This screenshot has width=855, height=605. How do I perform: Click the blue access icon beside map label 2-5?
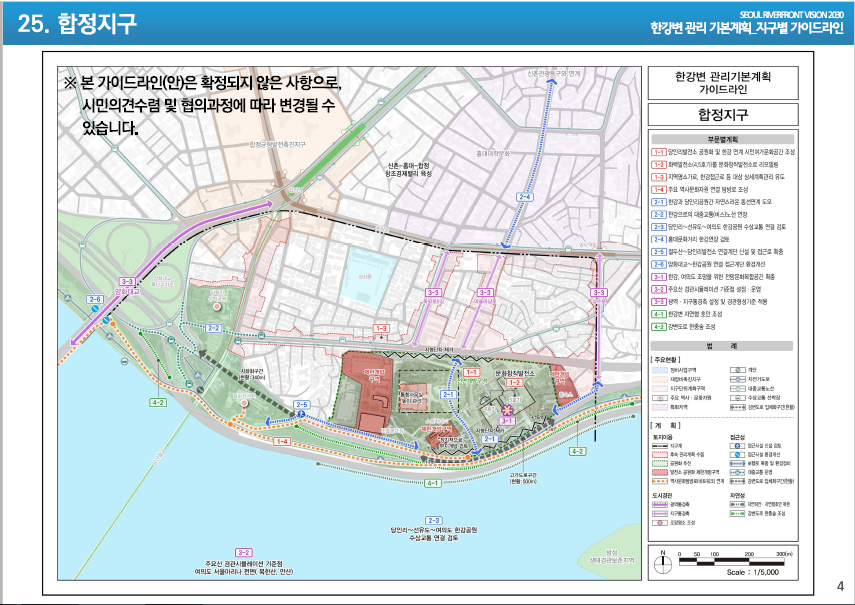tap(302, 415)
